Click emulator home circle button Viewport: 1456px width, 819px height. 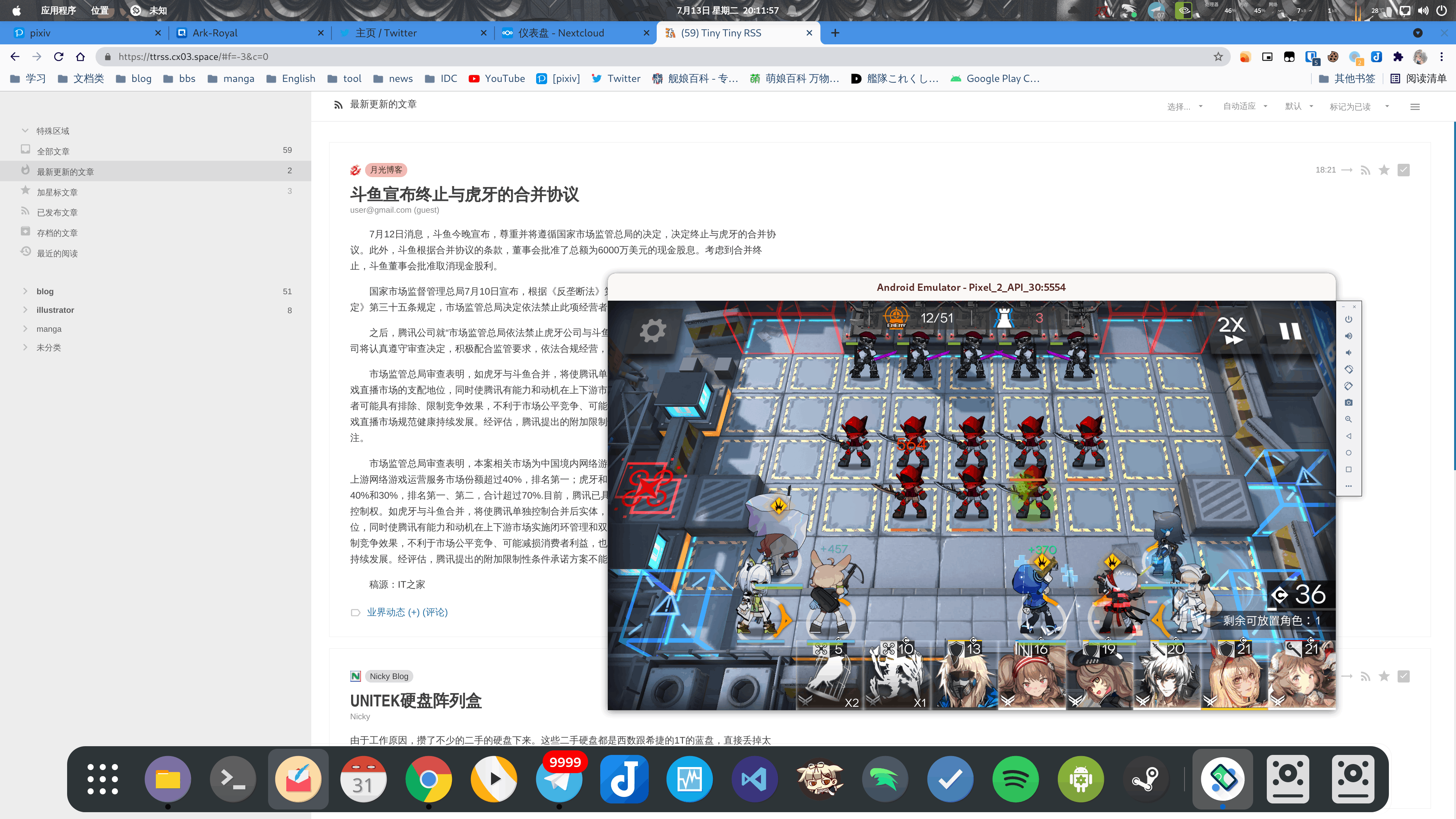[x=1349, y=453]
